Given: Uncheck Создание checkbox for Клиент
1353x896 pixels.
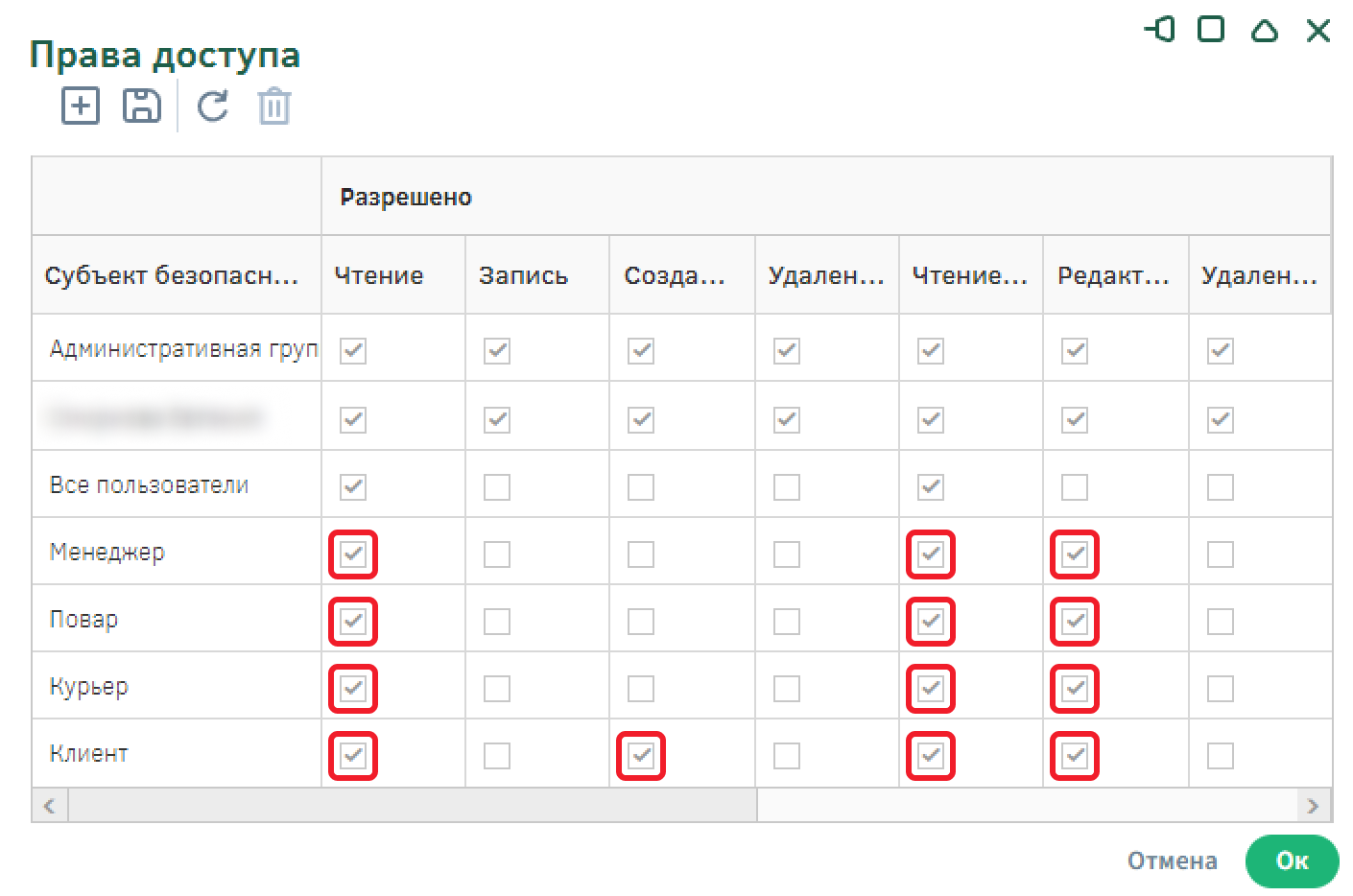Looking at the screenshot, I should 641,756.
